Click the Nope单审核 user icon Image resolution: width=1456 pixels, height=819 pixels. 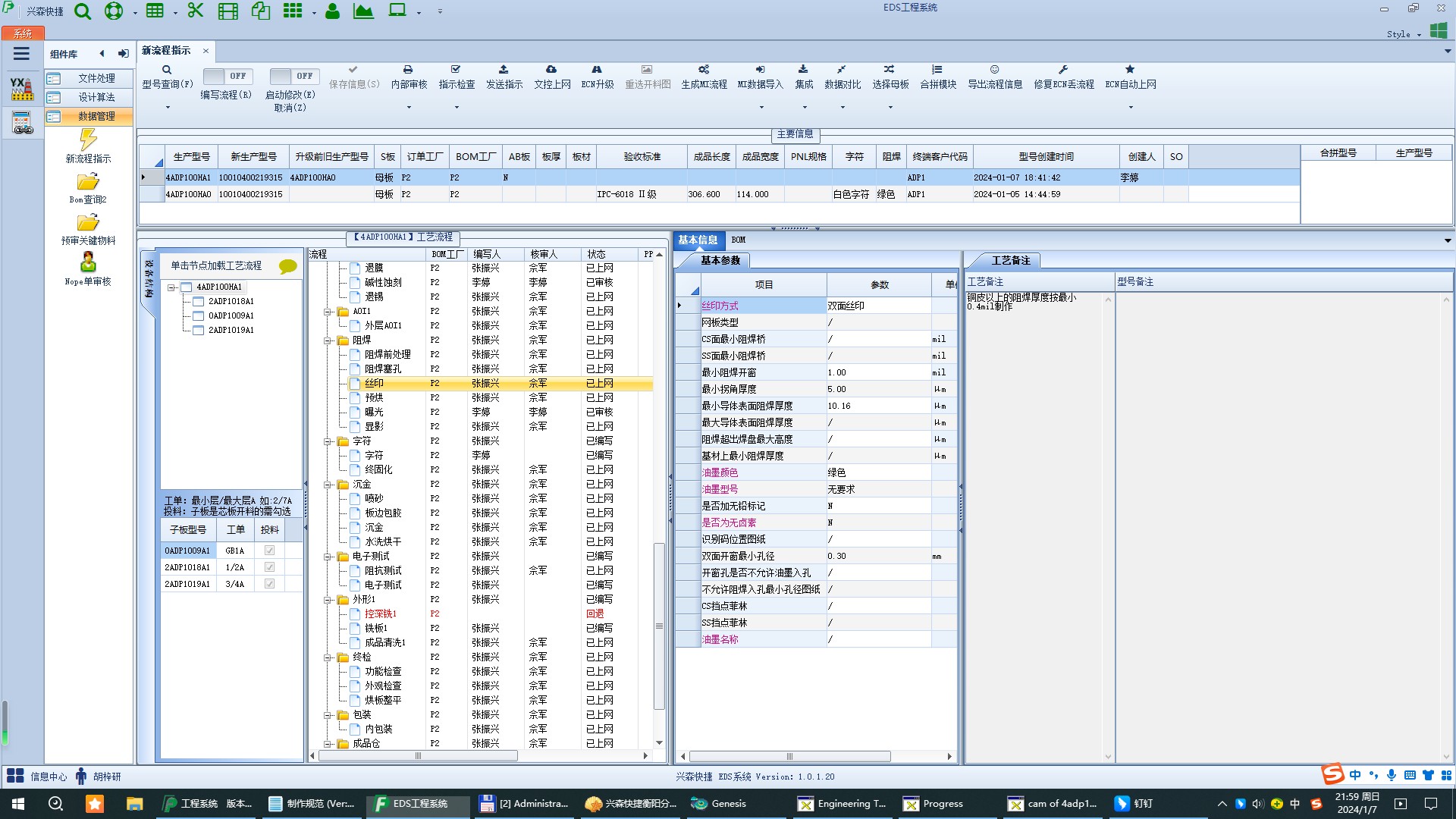88,262
